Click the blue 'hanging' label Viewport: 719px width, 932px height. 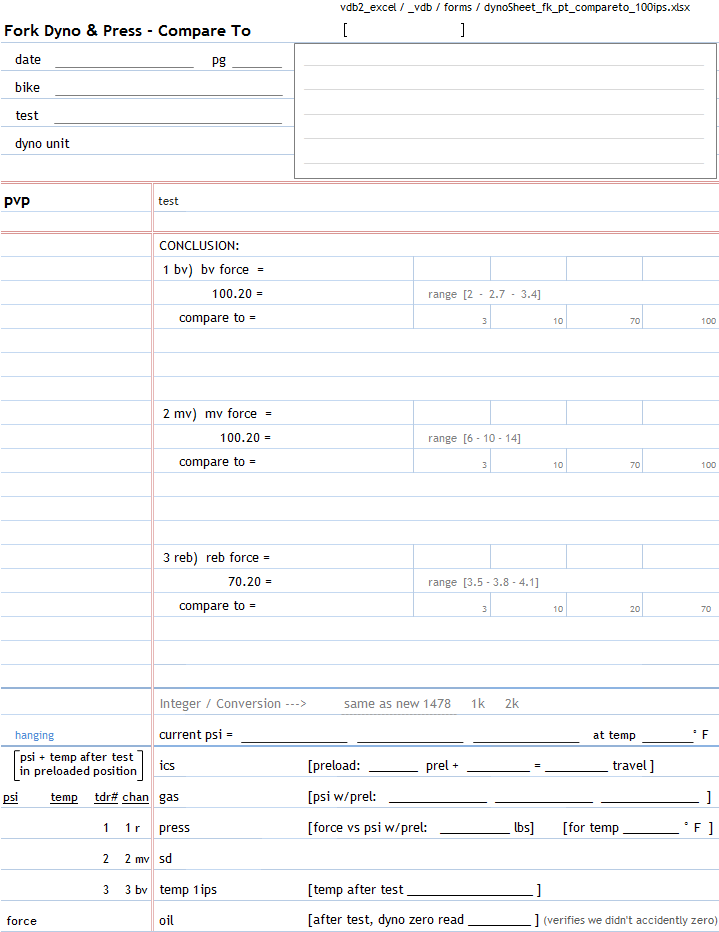pos(34,735)
